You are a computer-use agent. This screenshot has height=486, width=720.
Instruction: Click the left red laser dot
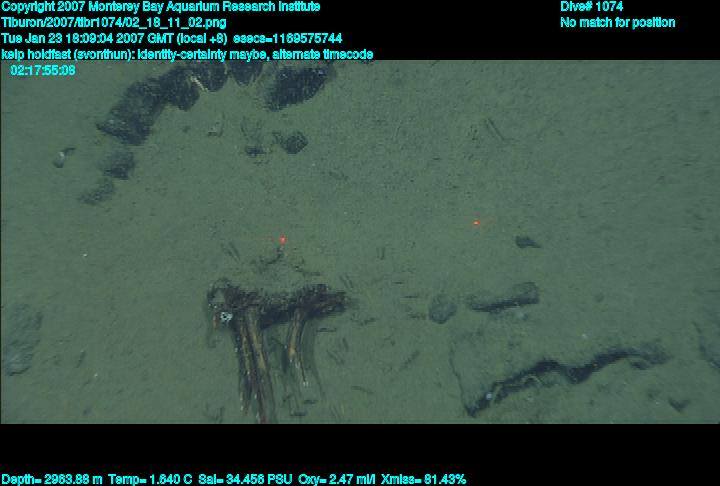[283, 240]
